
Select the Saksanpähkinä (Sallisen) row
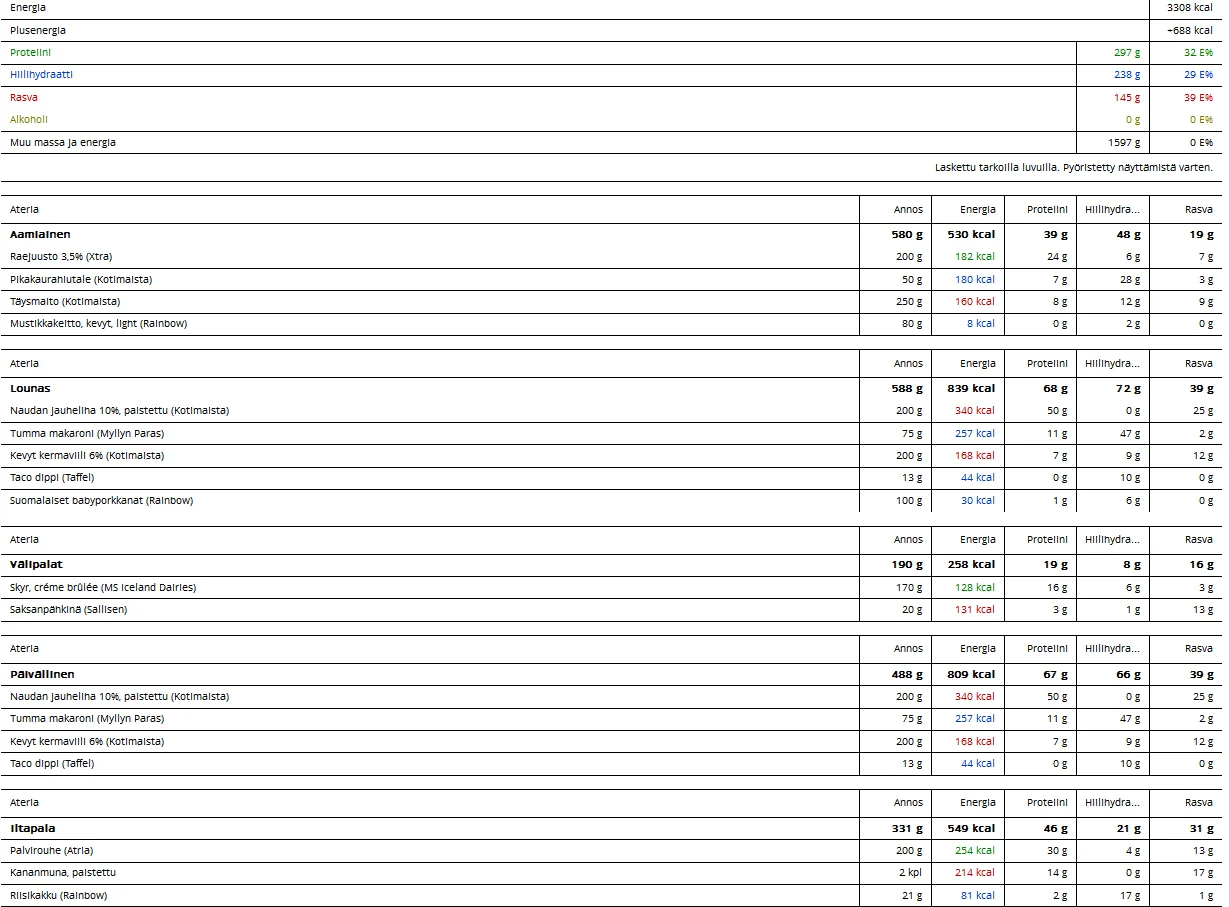(68, 609)
